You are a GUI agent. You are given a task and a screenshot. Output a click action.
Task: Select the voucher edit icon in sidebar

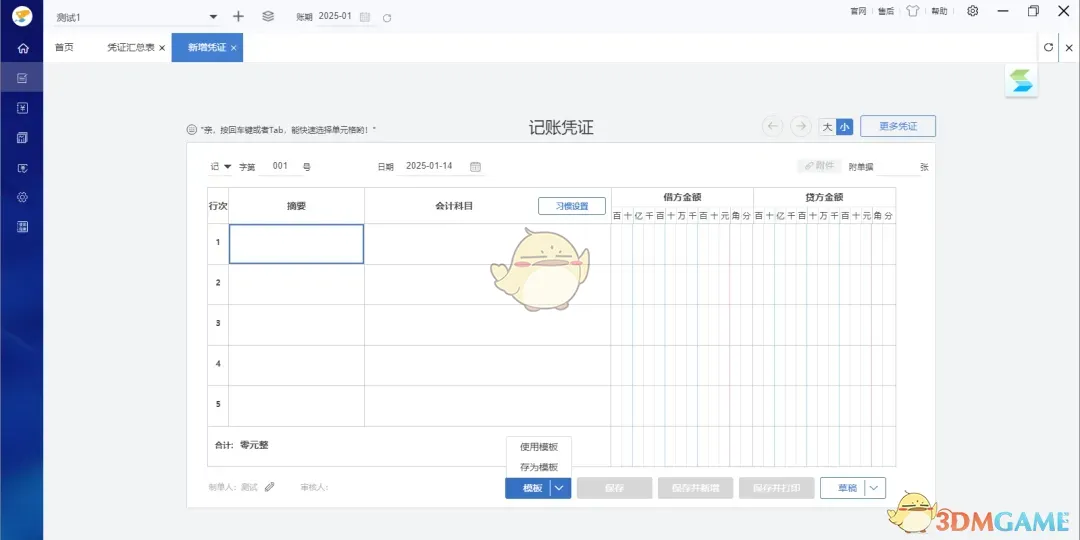(22, 78)
